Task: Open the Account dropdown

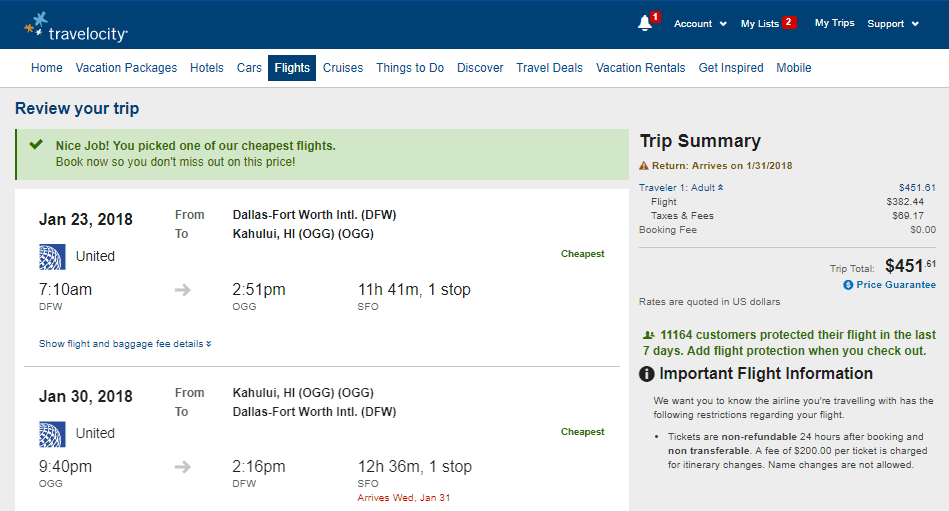Action: [700, 24]
